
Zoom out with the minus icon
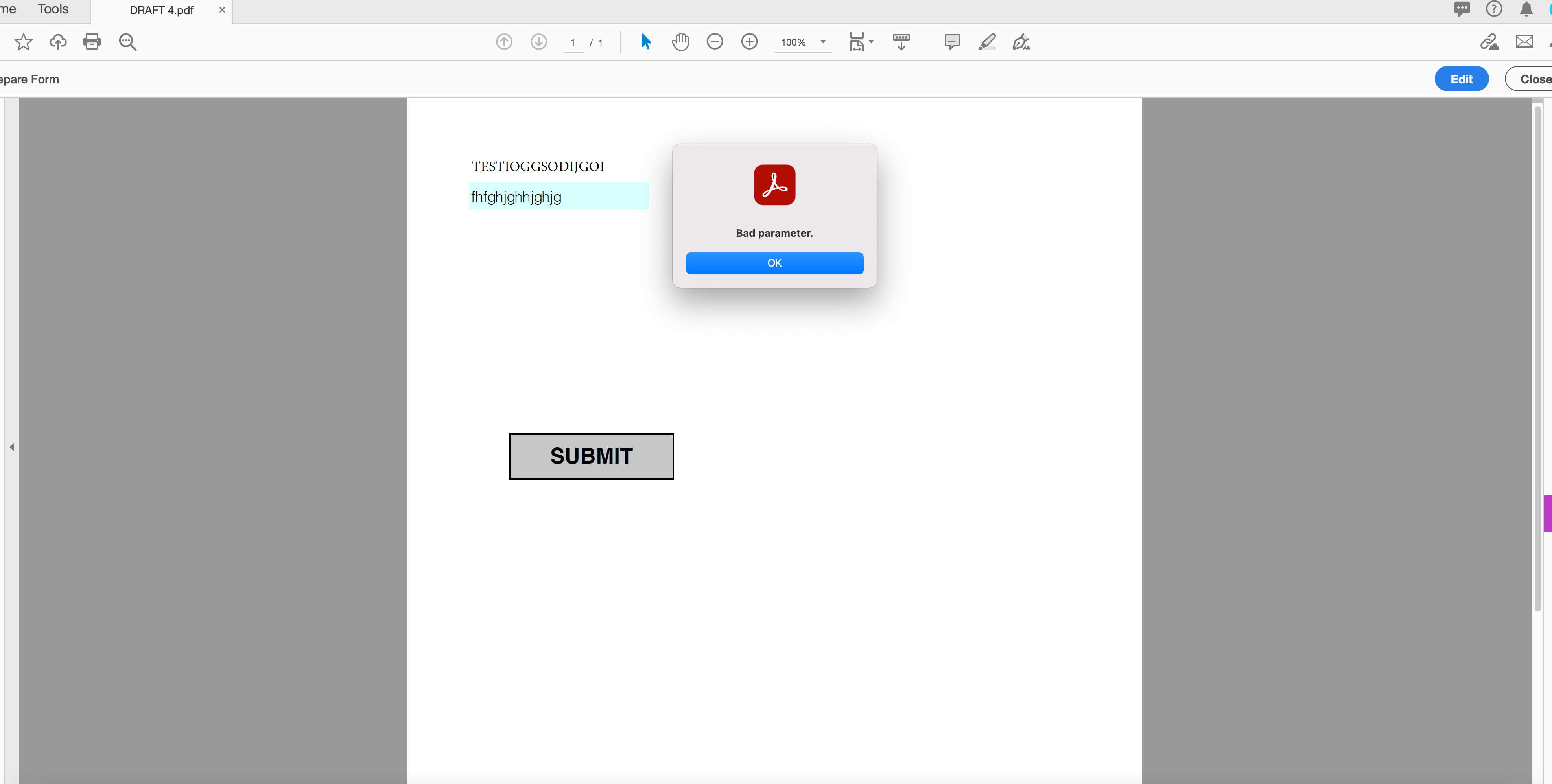pos(715,42)
